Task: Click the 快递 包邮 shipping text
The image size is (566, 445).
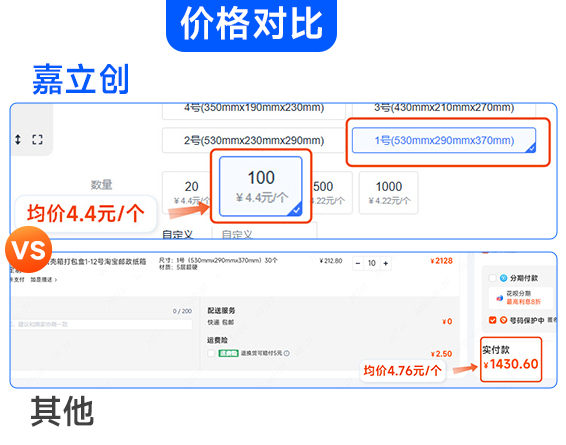Action: [x=221, y=322]
